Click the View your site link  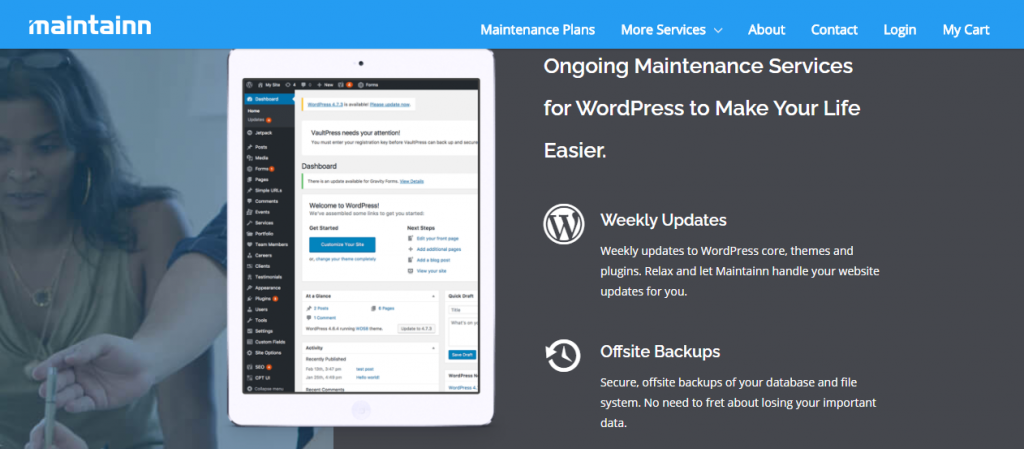tap(431, 270)
